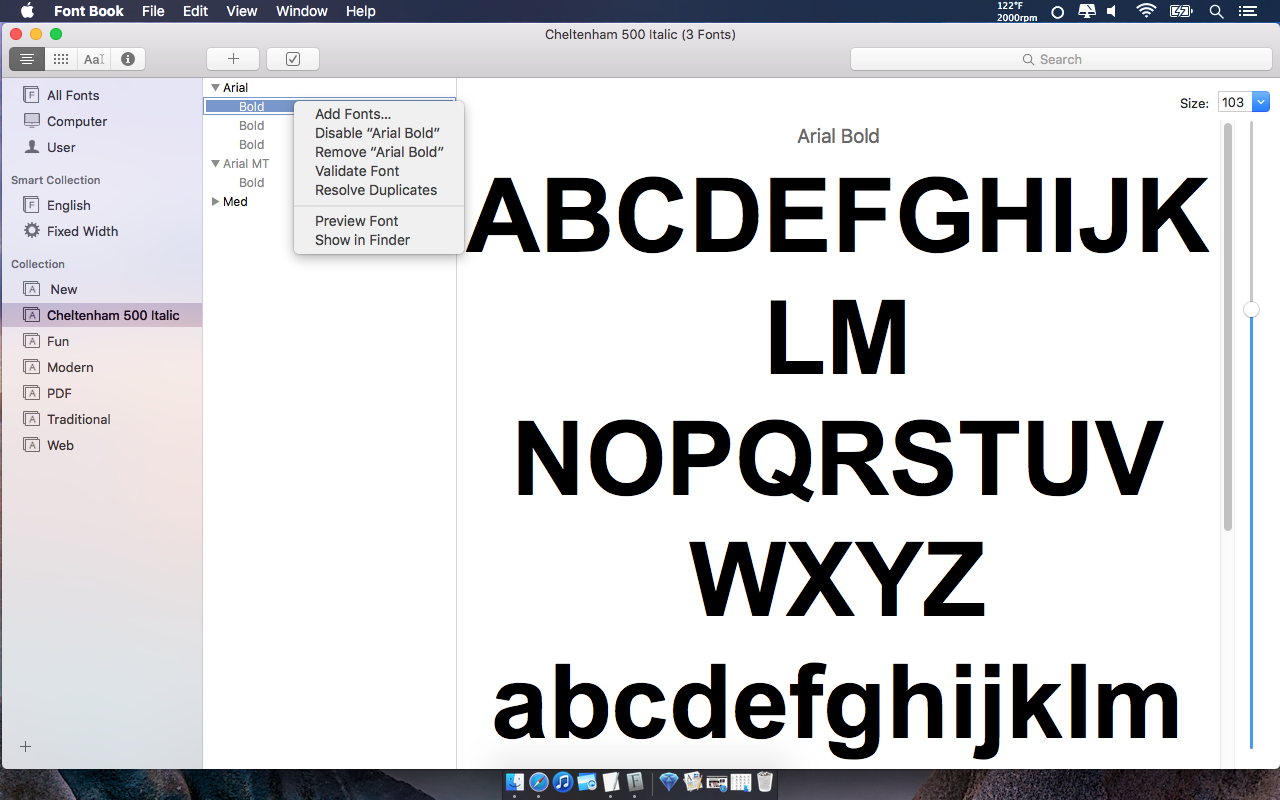This screenshot has height=800, width=1280.
Task: Open Notification Center in the menu bar
Action: pyautogui.click(x=1247, y=11)
